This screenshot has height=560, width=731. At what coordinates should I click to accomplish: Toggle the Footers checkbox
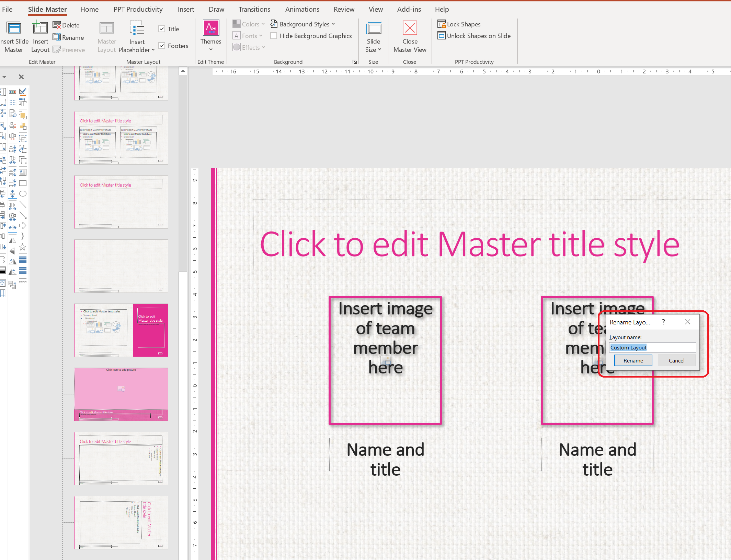click(x=161, y=46)
